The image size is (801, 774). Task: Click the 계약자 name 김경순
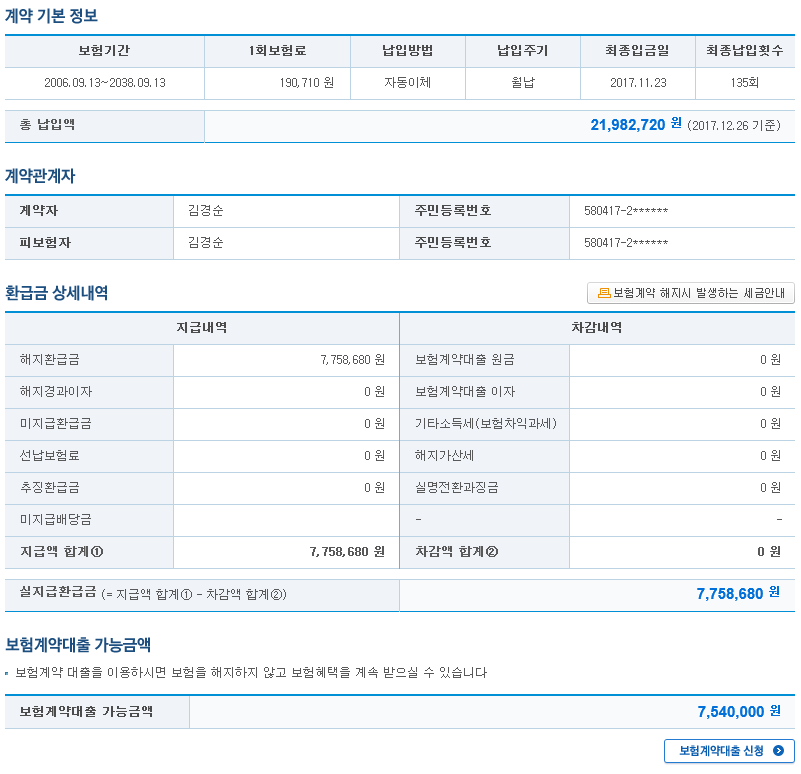point(205,211)
